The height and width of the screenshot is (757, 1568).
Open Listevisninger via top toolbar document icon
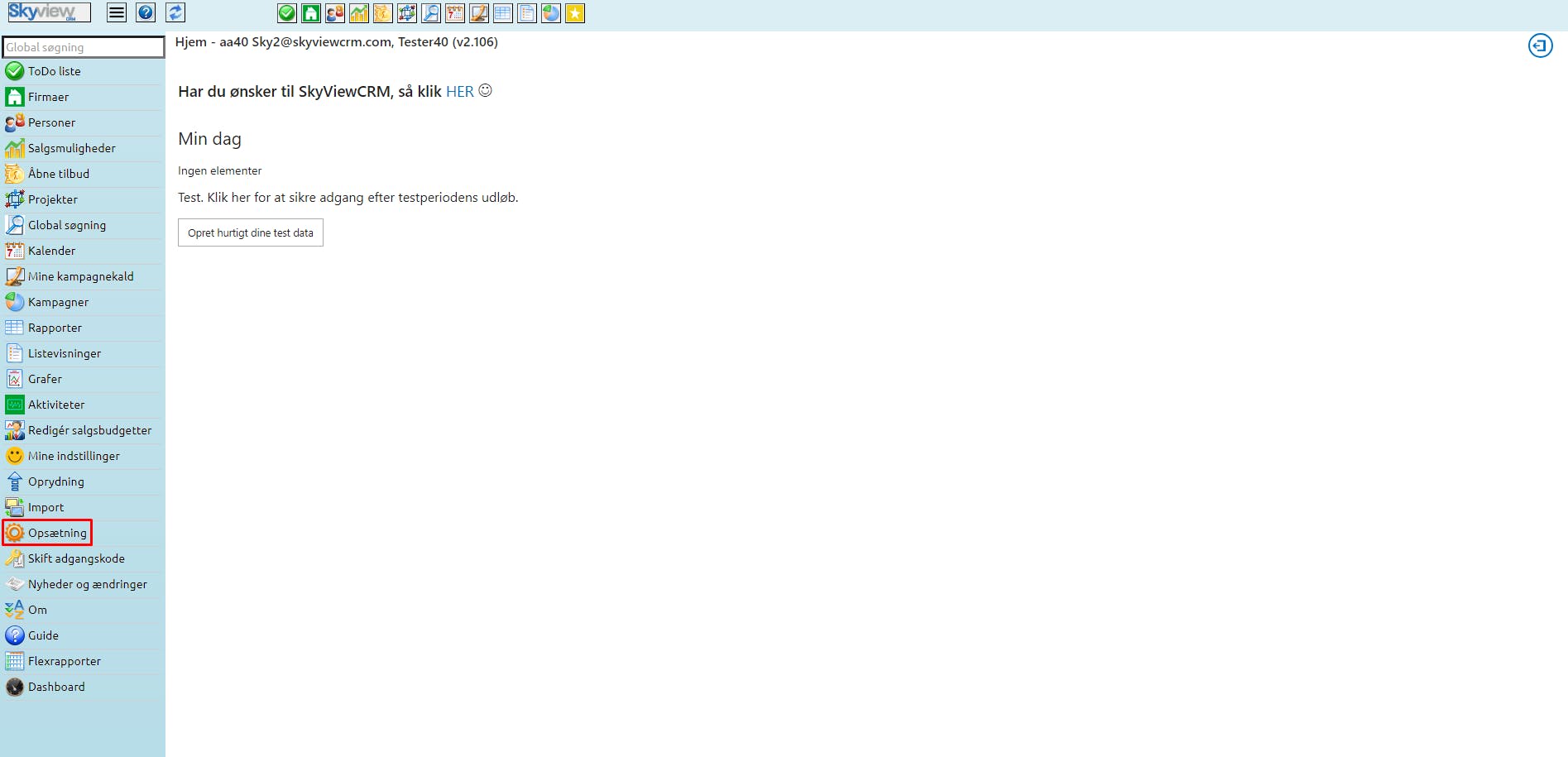point(527,12)
